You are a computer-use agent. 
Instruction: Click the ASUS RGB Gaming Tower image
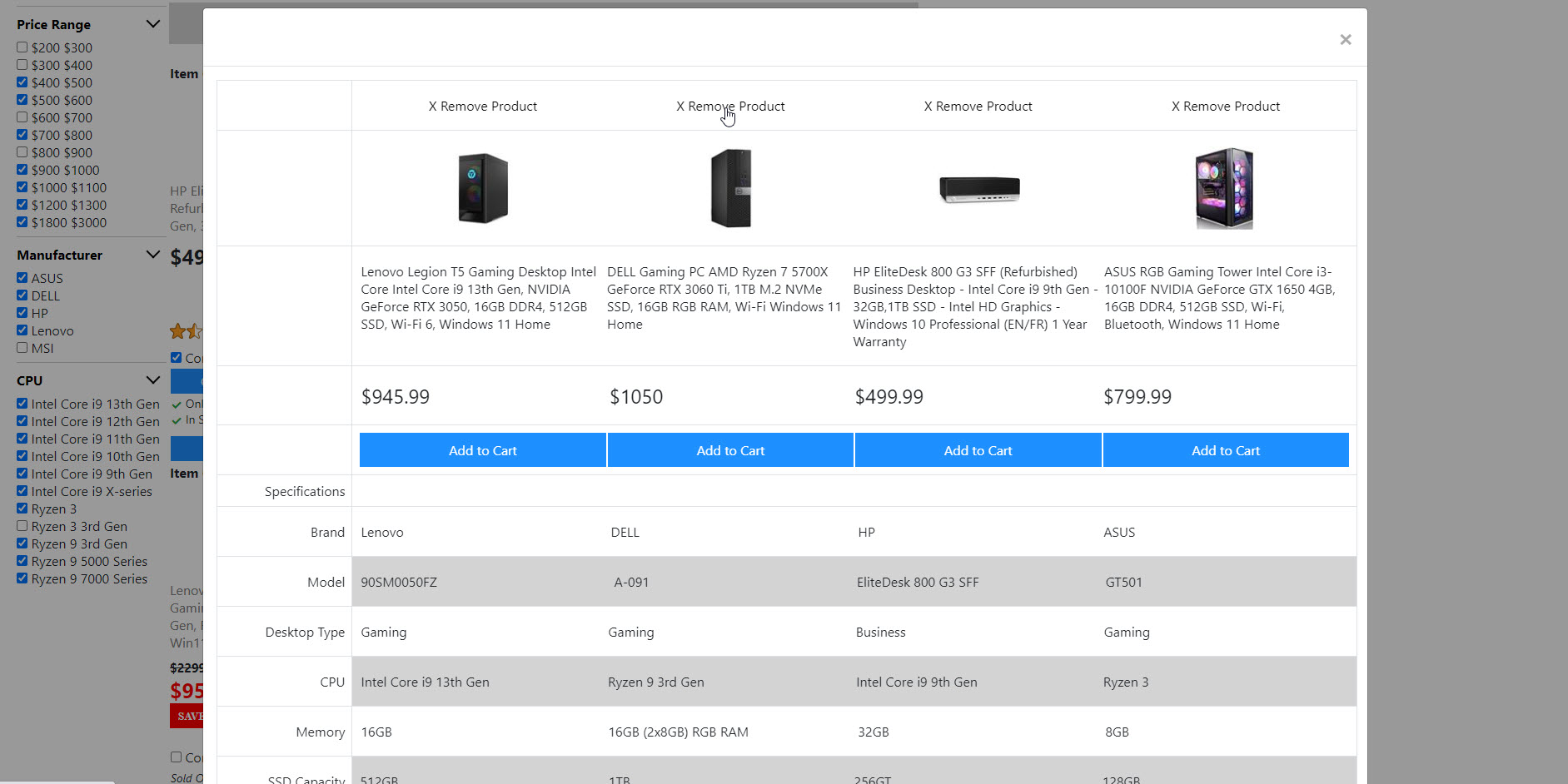coord(1224,188)
